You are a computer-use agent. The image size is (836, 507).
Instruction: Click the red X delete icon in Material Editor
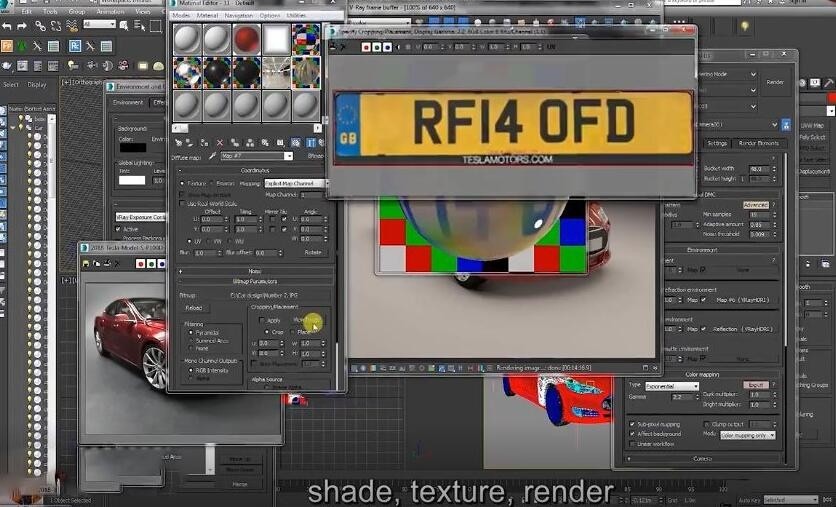220,142
